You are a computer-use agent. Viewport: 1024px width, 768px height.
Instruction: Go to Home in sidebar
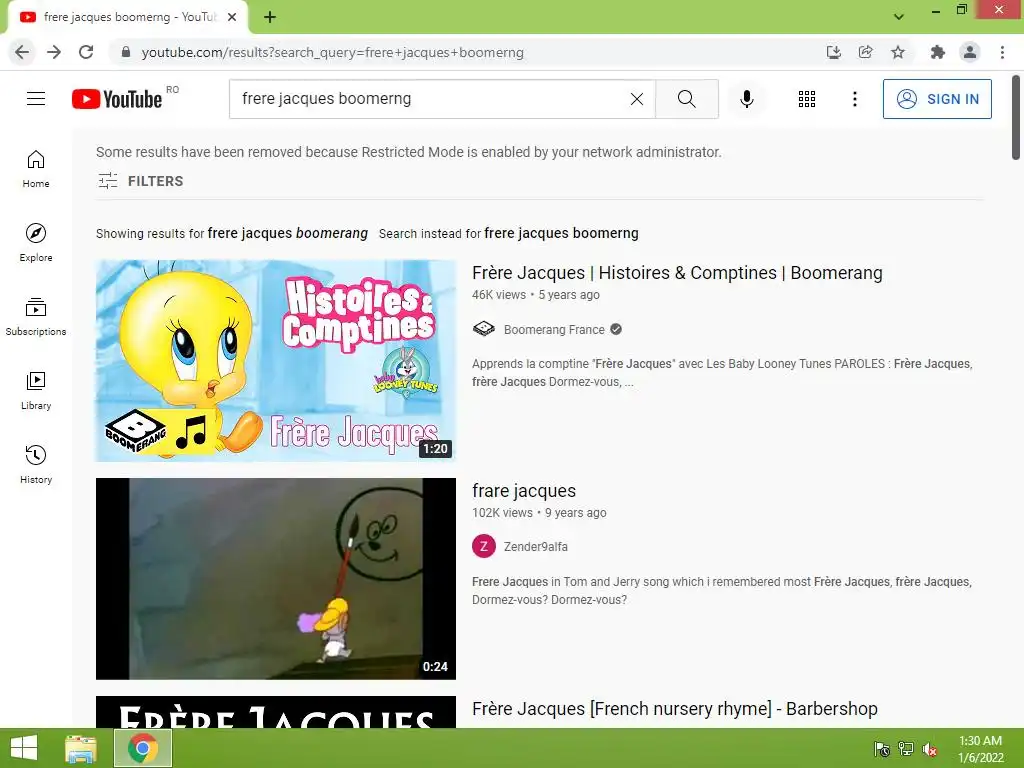click(x=36, y=169)
